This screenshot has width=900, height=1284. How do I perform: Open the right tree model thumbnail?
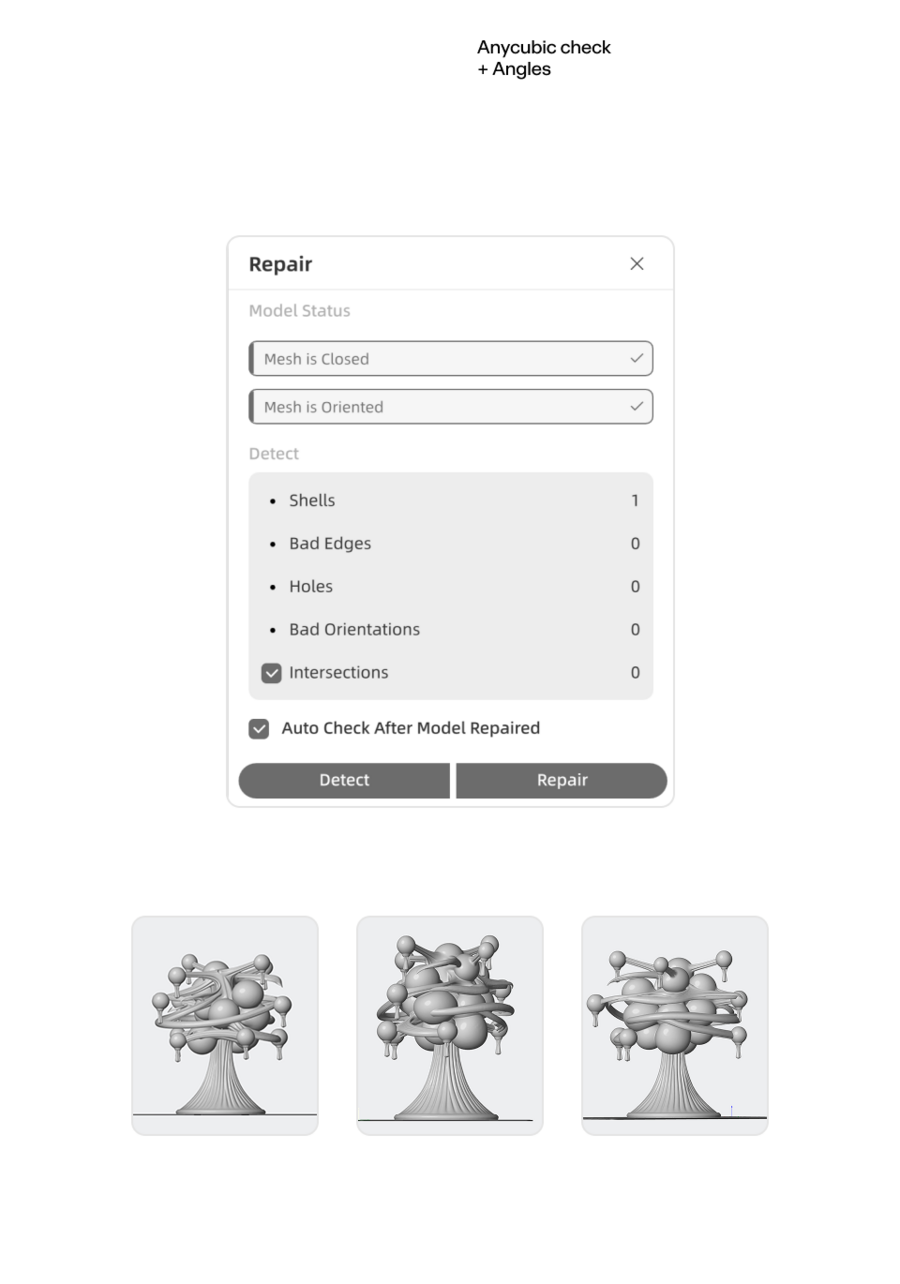tap(675, 1025)
